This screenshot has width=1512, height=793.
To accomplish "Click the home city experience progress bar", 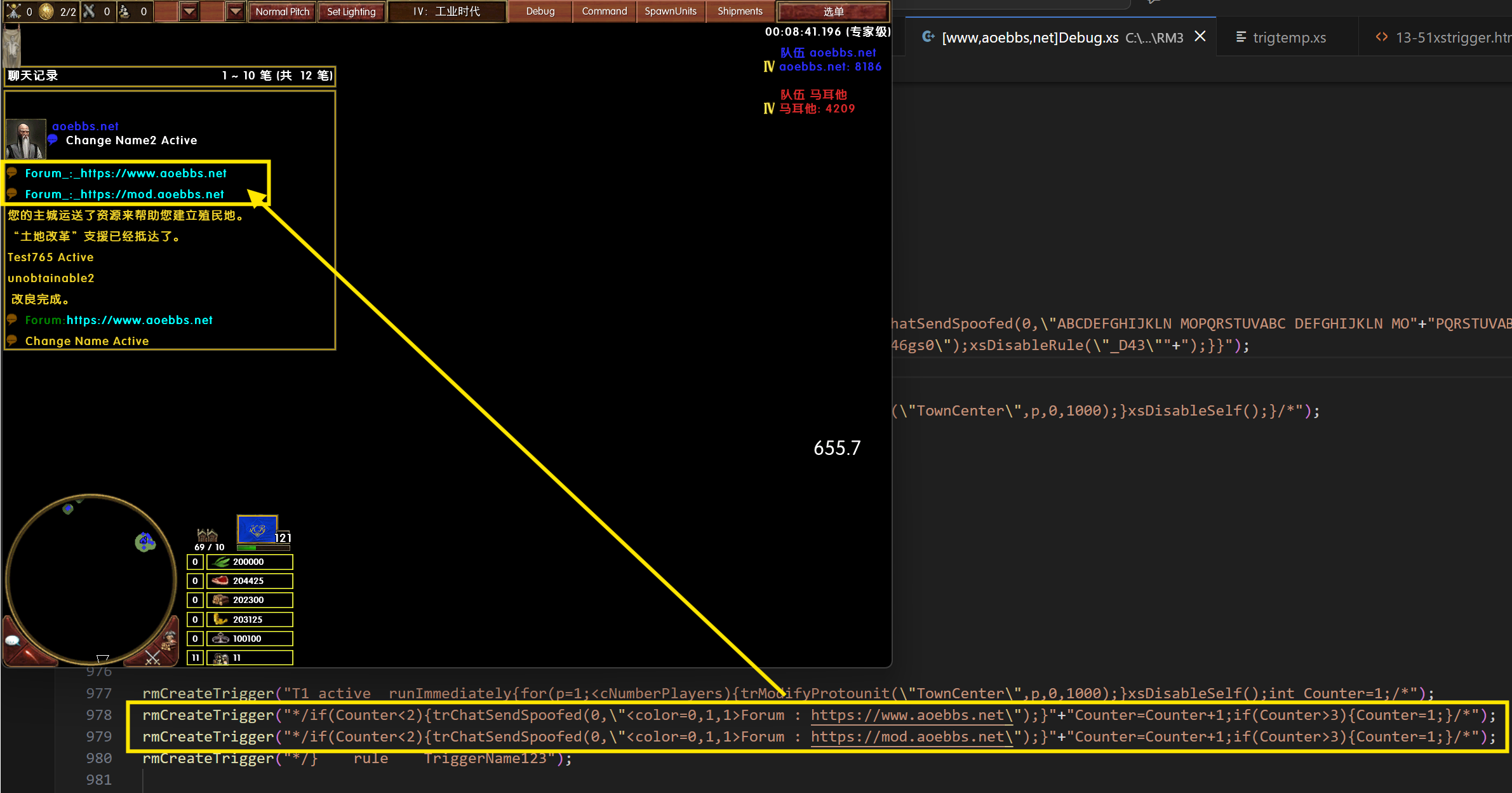I will coord(264,547).
